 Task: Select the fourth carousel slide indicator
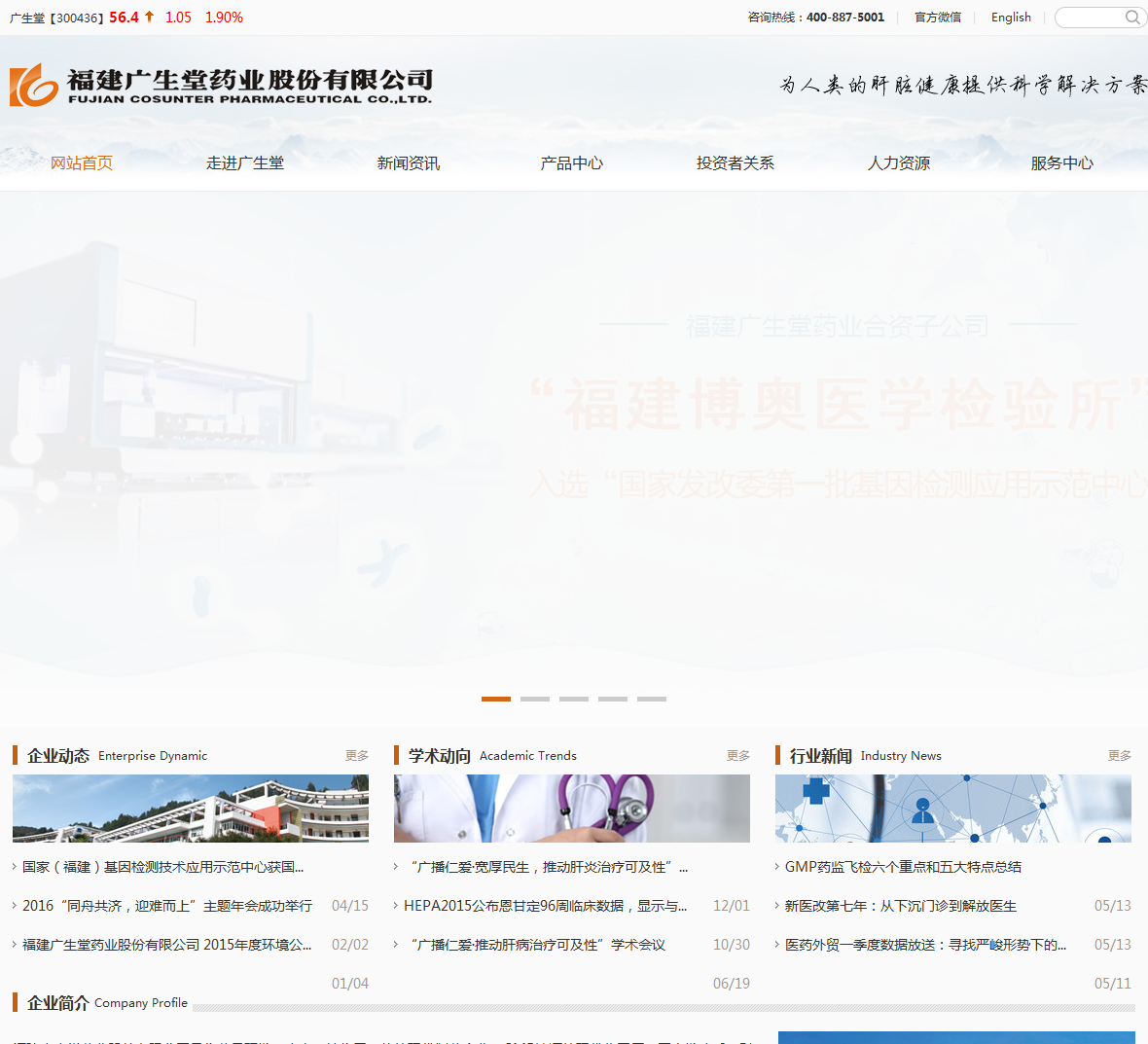[612, 699]
